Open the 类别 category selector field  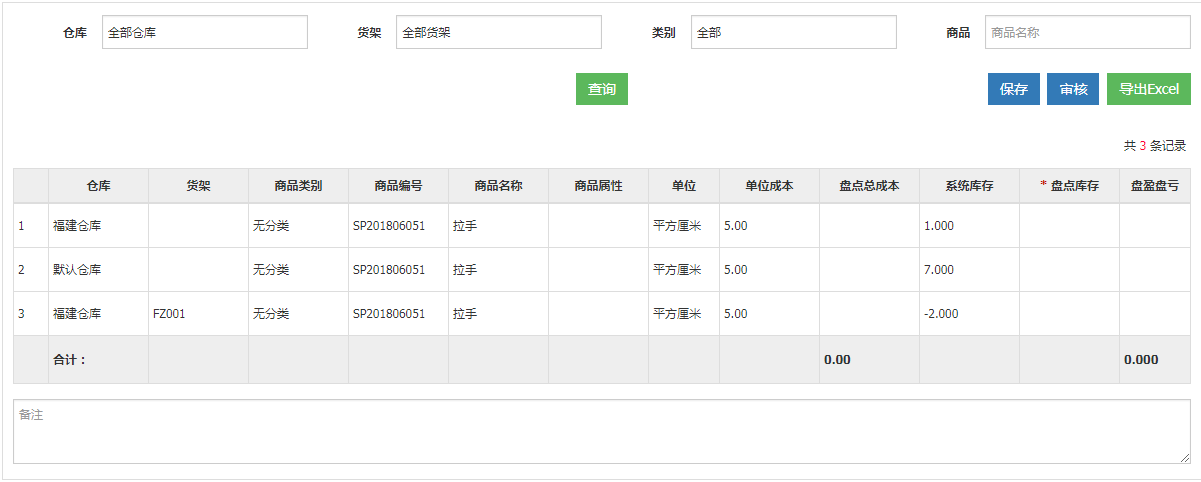click(794, 32)
